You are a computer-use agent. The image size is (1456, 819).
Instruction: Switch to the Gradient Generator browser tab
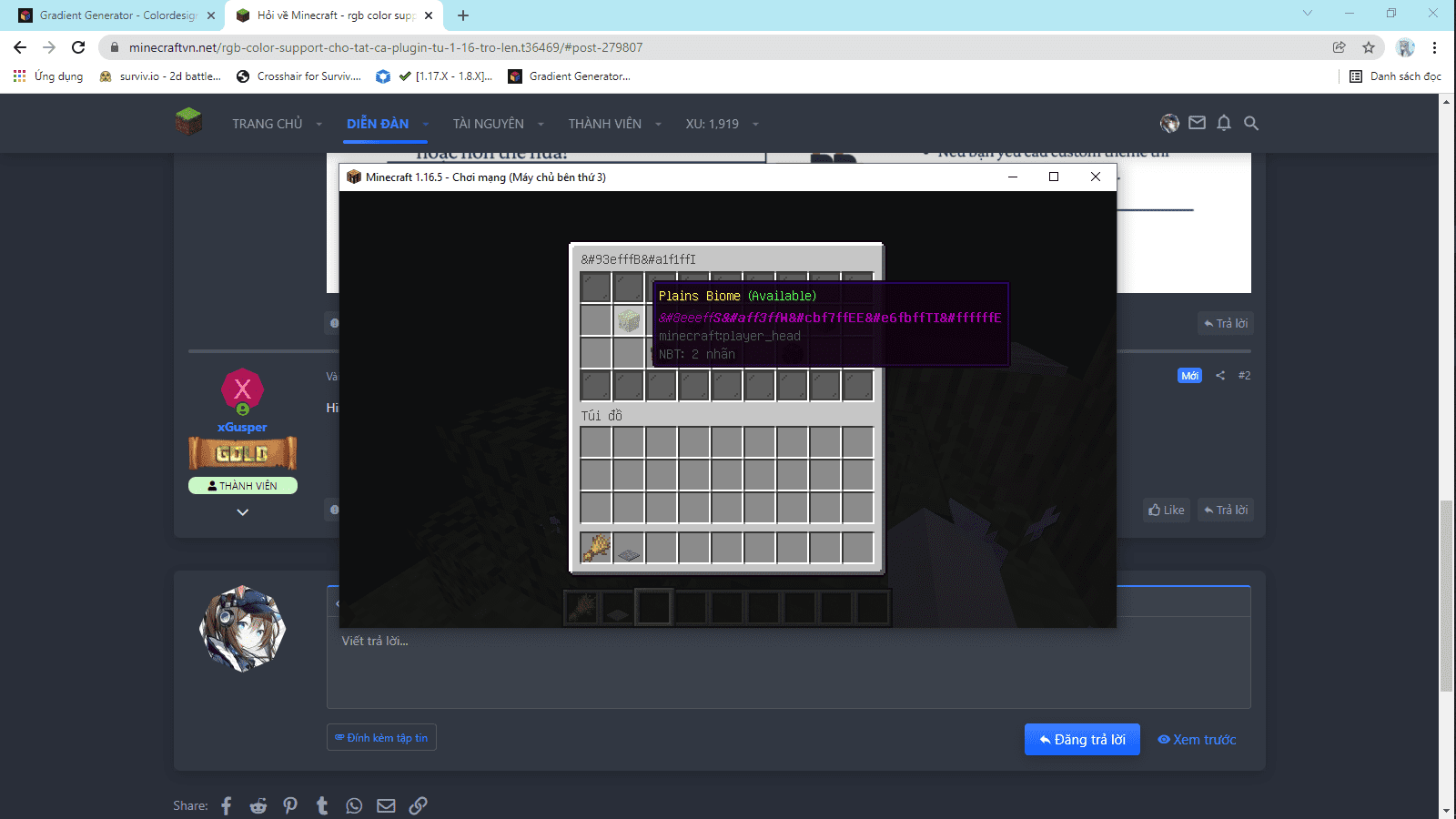pyautogui.click(x=116, y=15)
